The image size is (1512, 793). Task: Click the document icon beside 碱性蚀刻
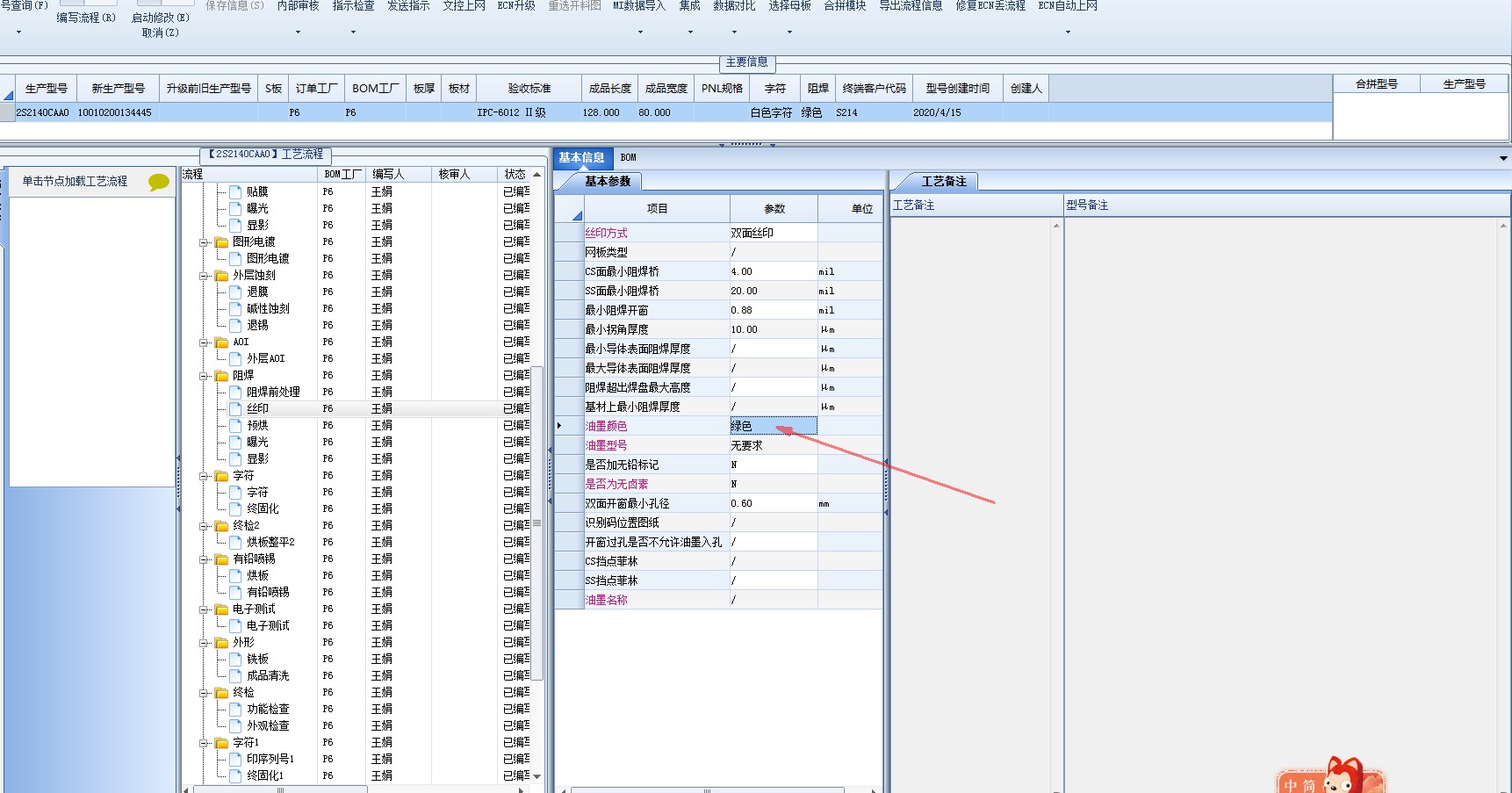235,308
